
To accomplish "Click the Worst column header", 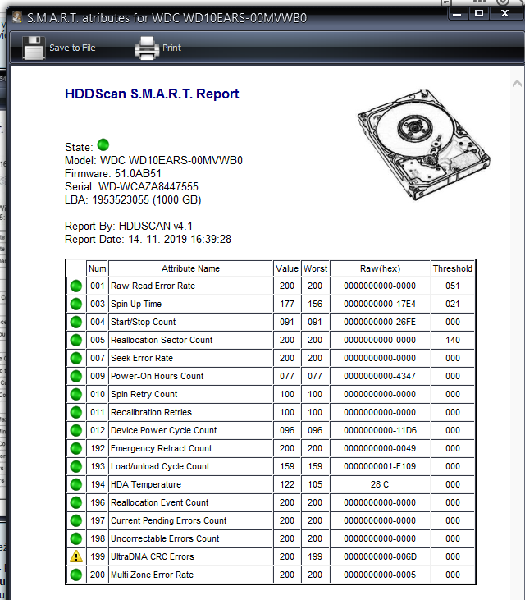I will point(315,269).
